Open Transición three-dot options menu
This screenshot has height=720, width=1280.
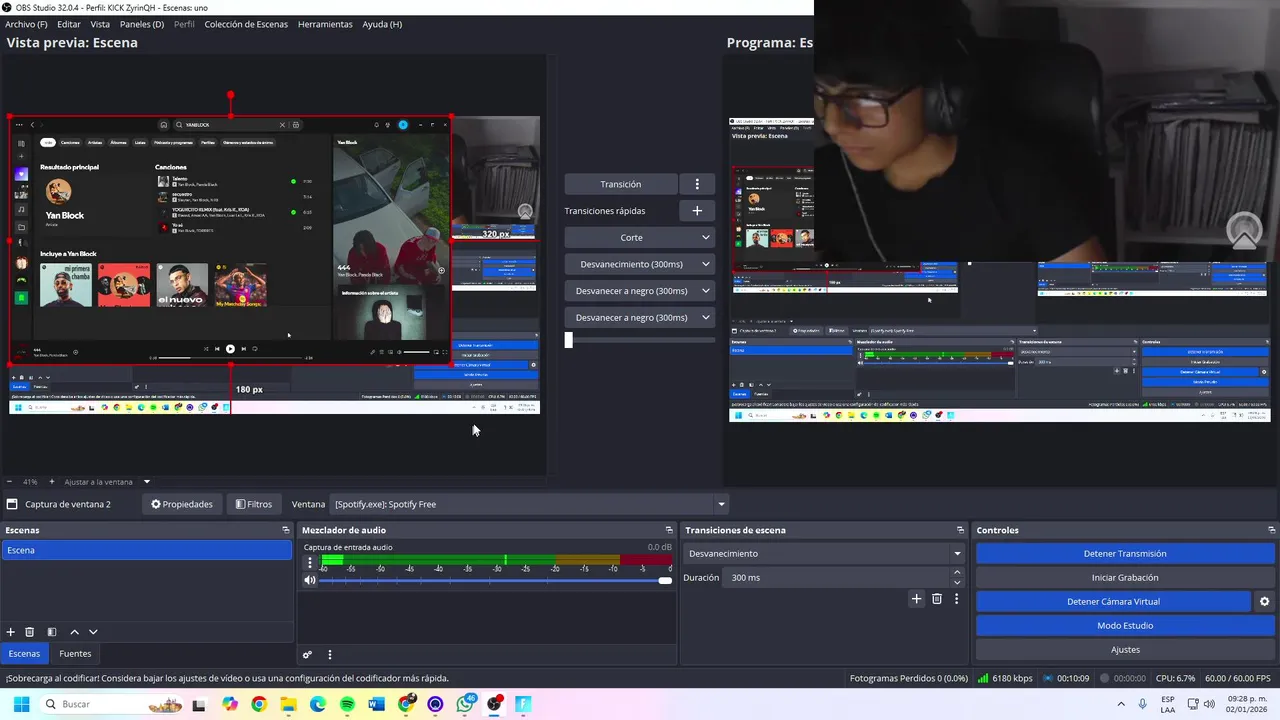(x=697, y=184)
